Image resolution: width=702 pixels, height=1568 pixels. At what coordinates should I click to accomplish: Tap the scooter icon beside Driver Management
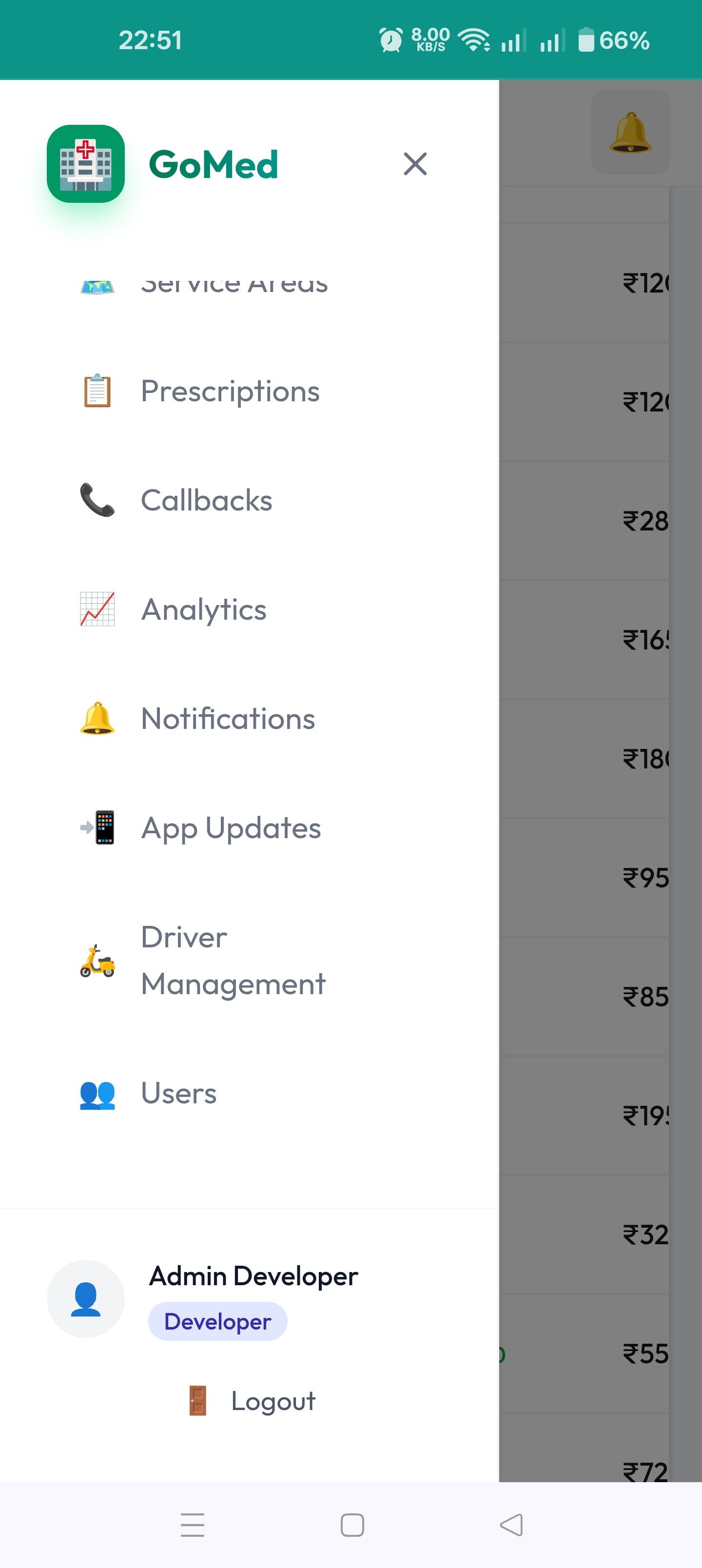coord(97,961)
